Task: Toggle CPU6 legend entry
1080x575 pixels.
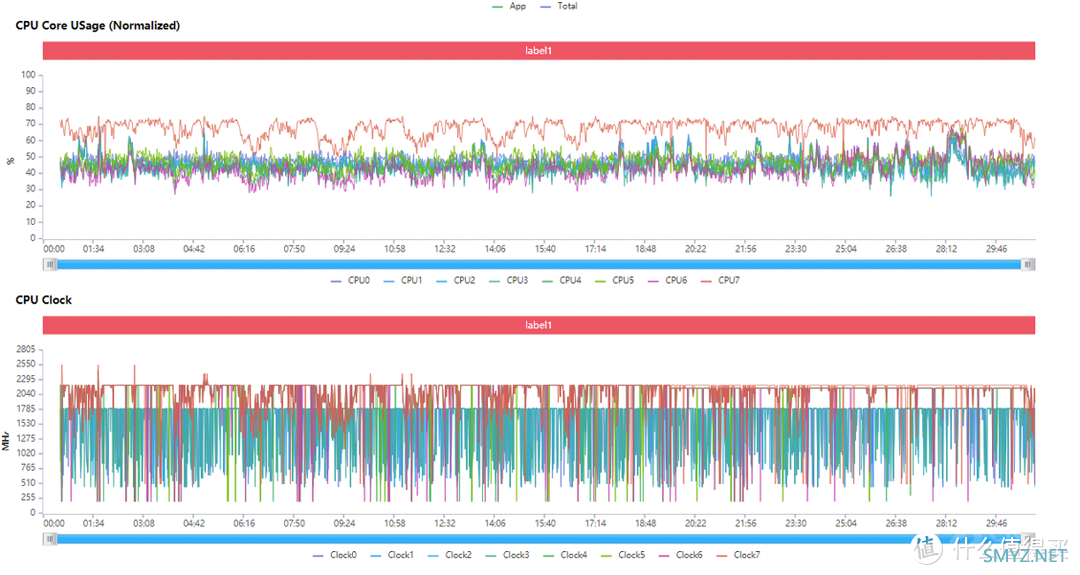Action: (x=667, y=280)
